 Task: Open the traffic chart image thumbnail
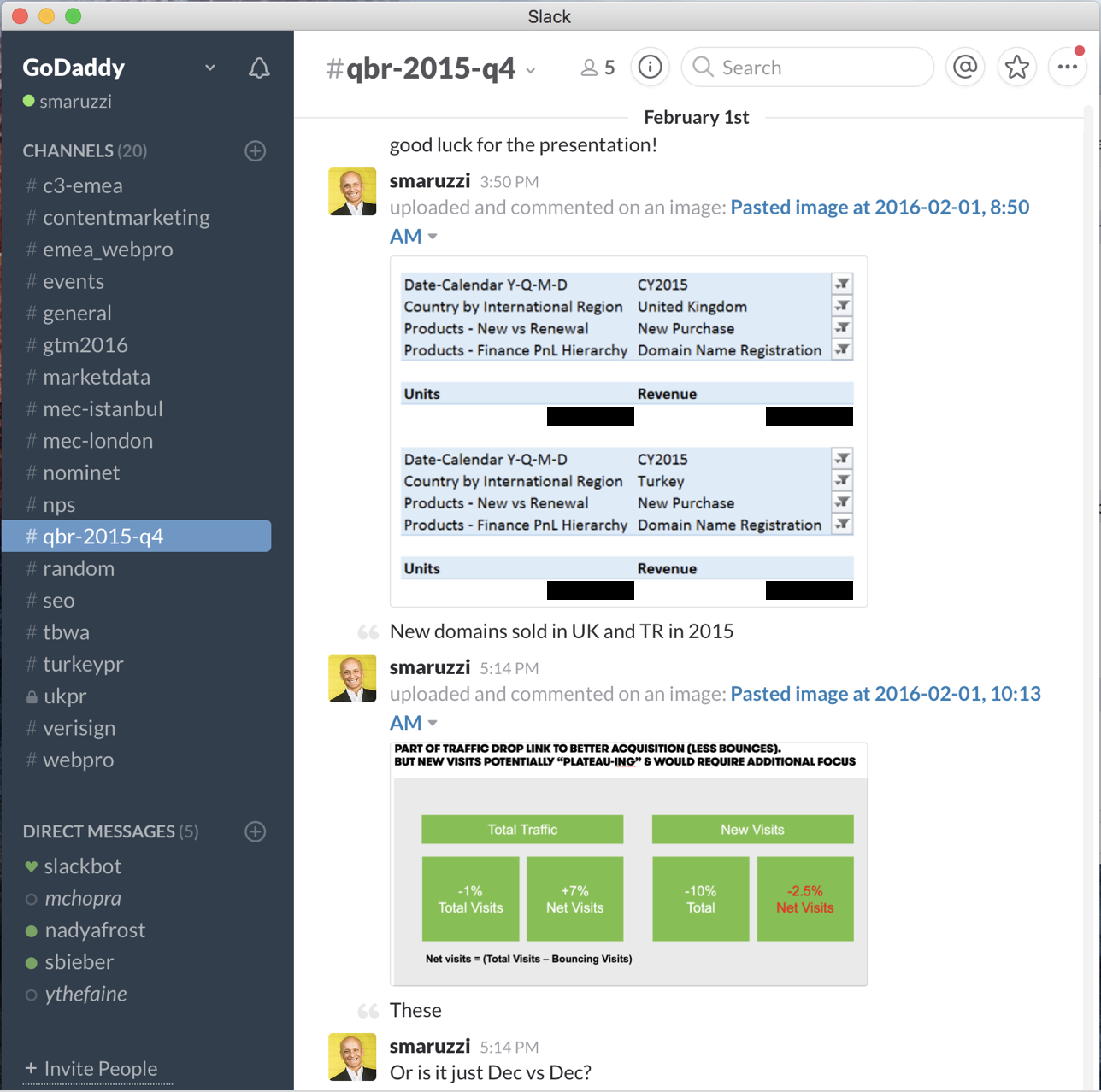[x=629, y=863]
